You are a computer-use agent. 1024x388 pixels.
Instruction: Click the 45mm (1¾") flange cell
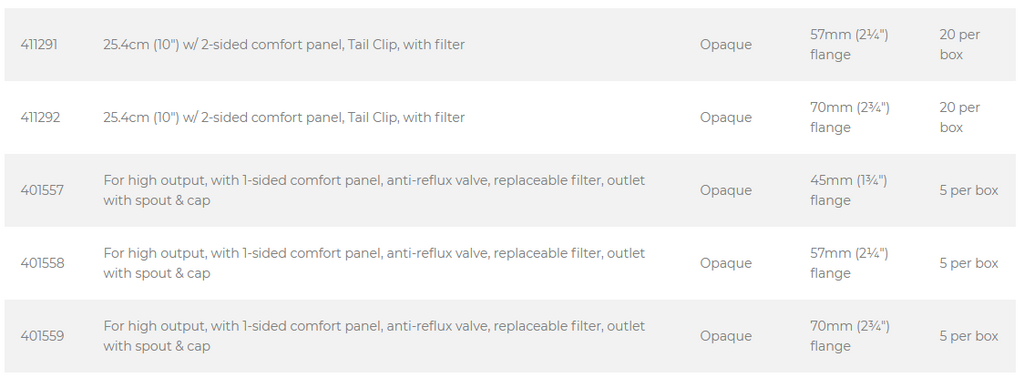[849, 190]
